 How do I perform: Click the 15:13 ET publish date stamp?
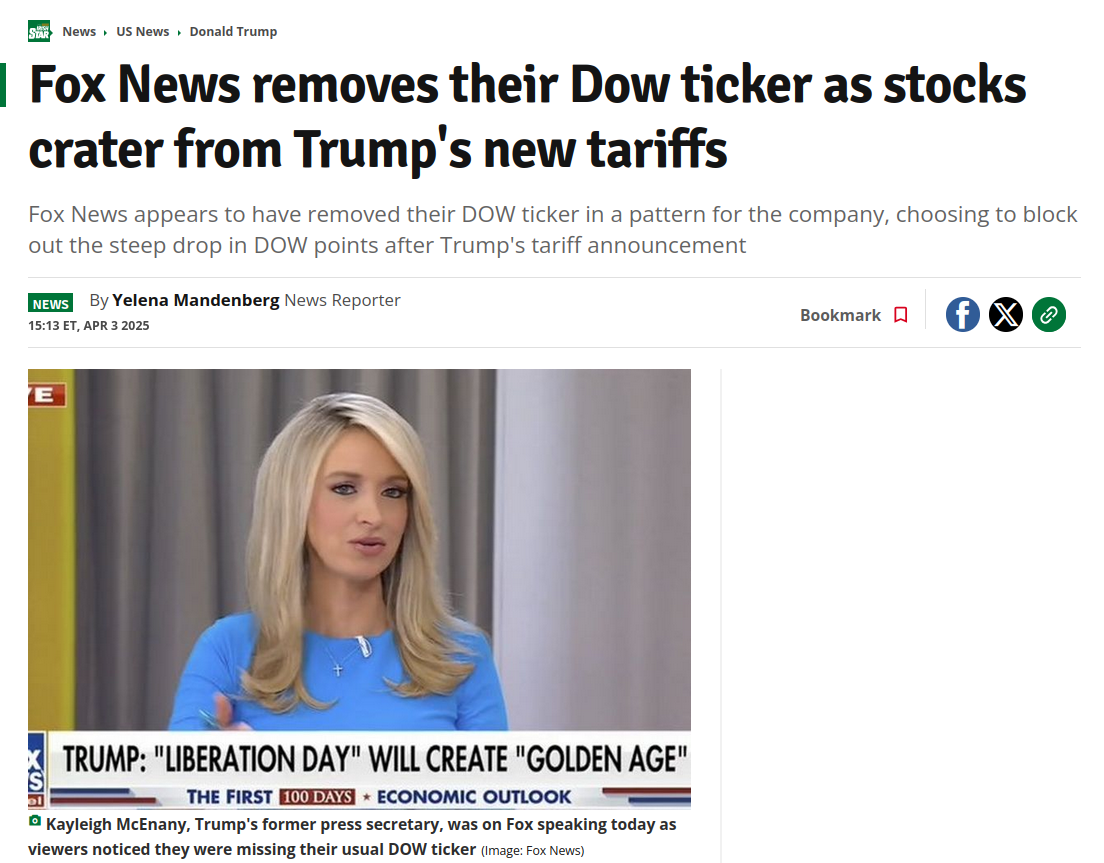(89, 326)
